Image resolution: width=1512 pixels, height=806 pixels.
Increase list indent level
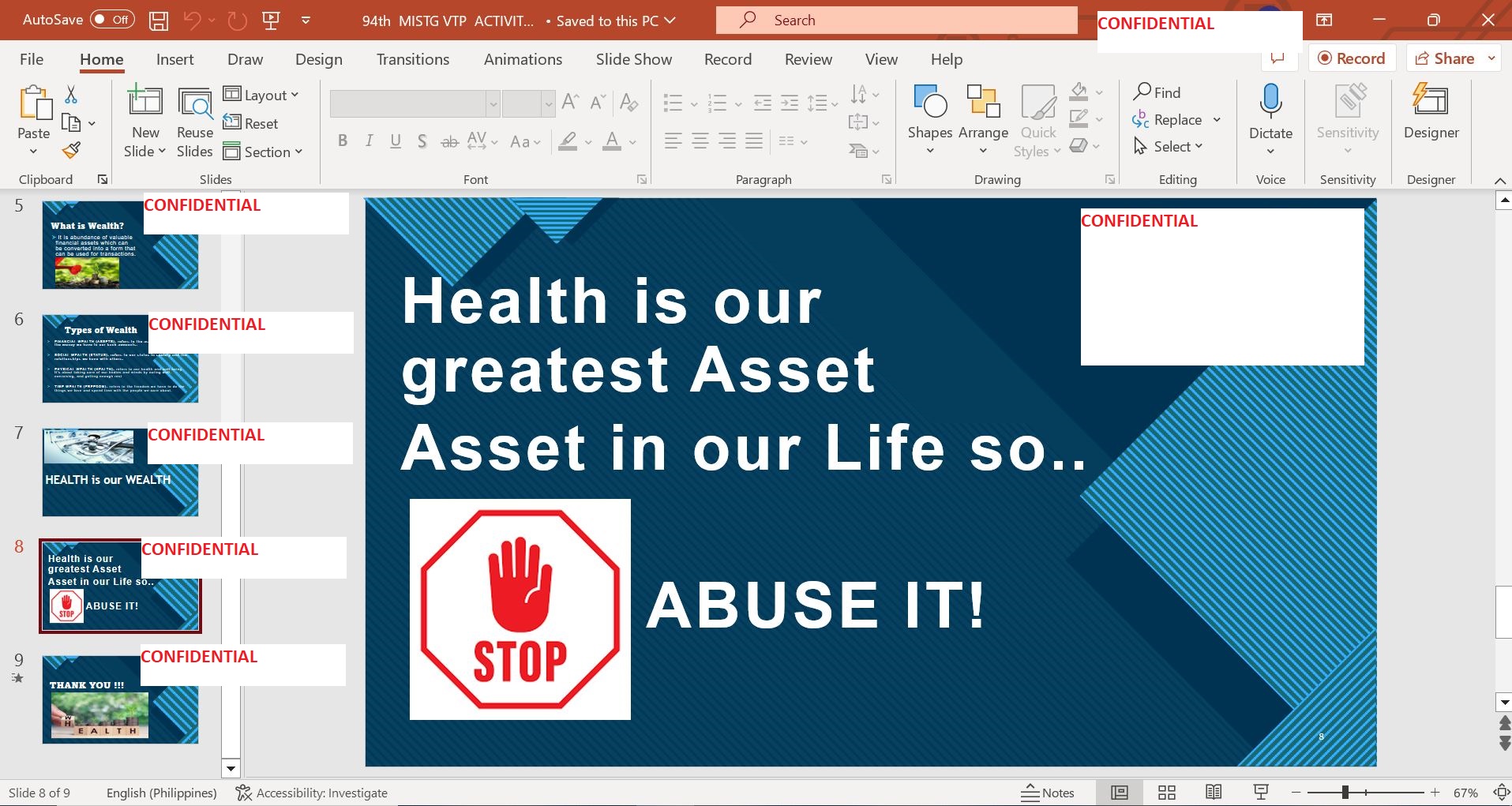[x=790, y=103]
